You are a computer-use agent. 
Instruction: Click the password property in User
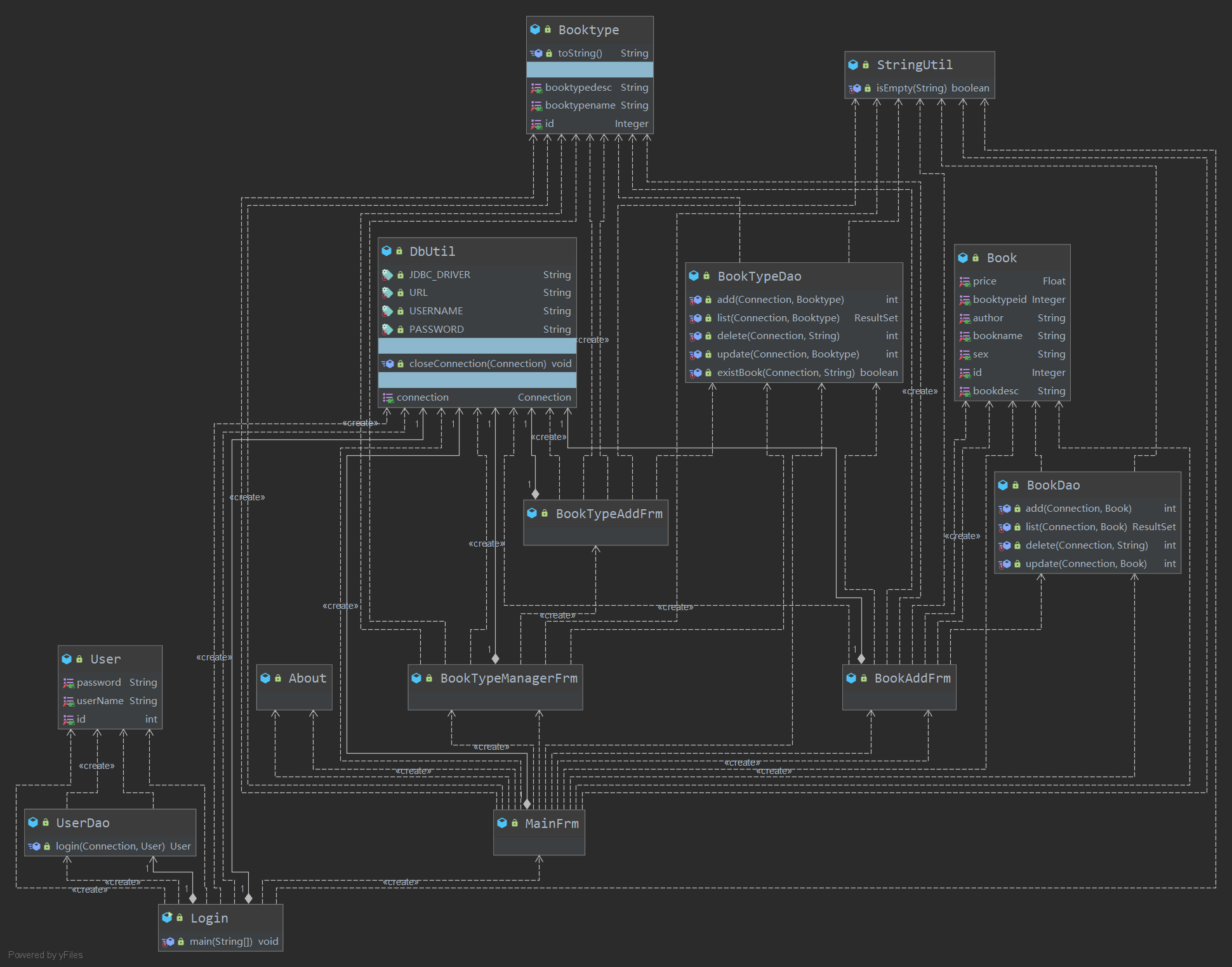click(110, 683)
